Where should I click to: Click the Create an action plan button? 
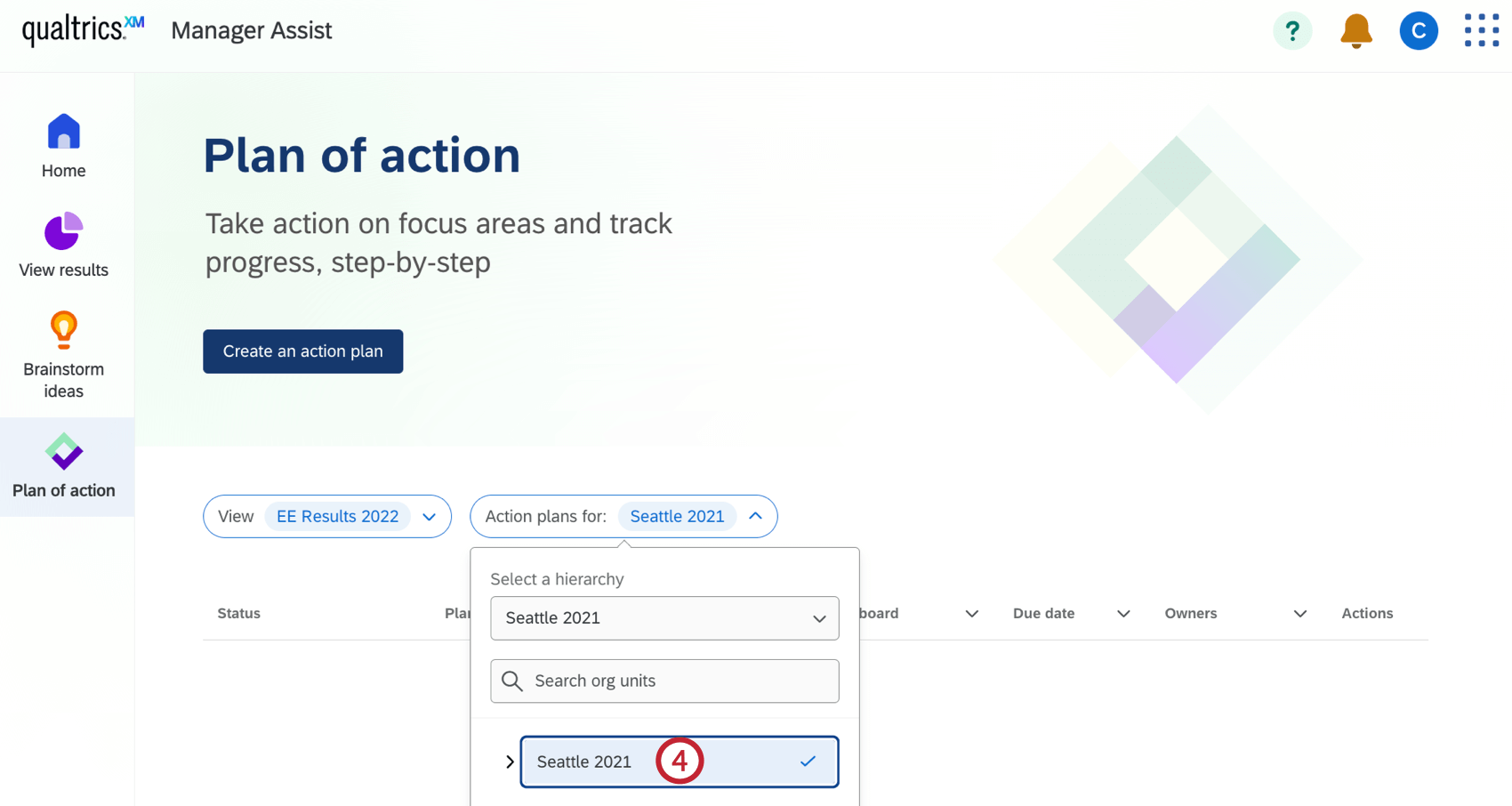(302, 351)
